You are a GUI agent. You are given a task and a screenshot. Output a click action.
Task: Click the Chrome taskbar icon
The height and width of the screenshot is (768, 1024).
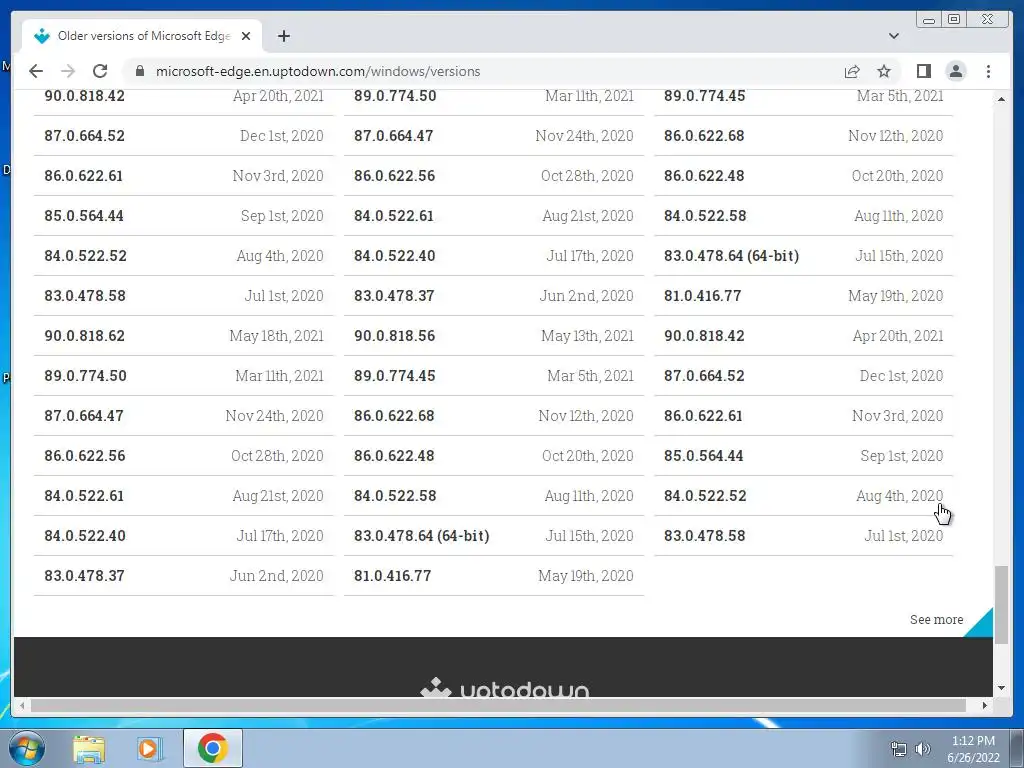point(212,748)
